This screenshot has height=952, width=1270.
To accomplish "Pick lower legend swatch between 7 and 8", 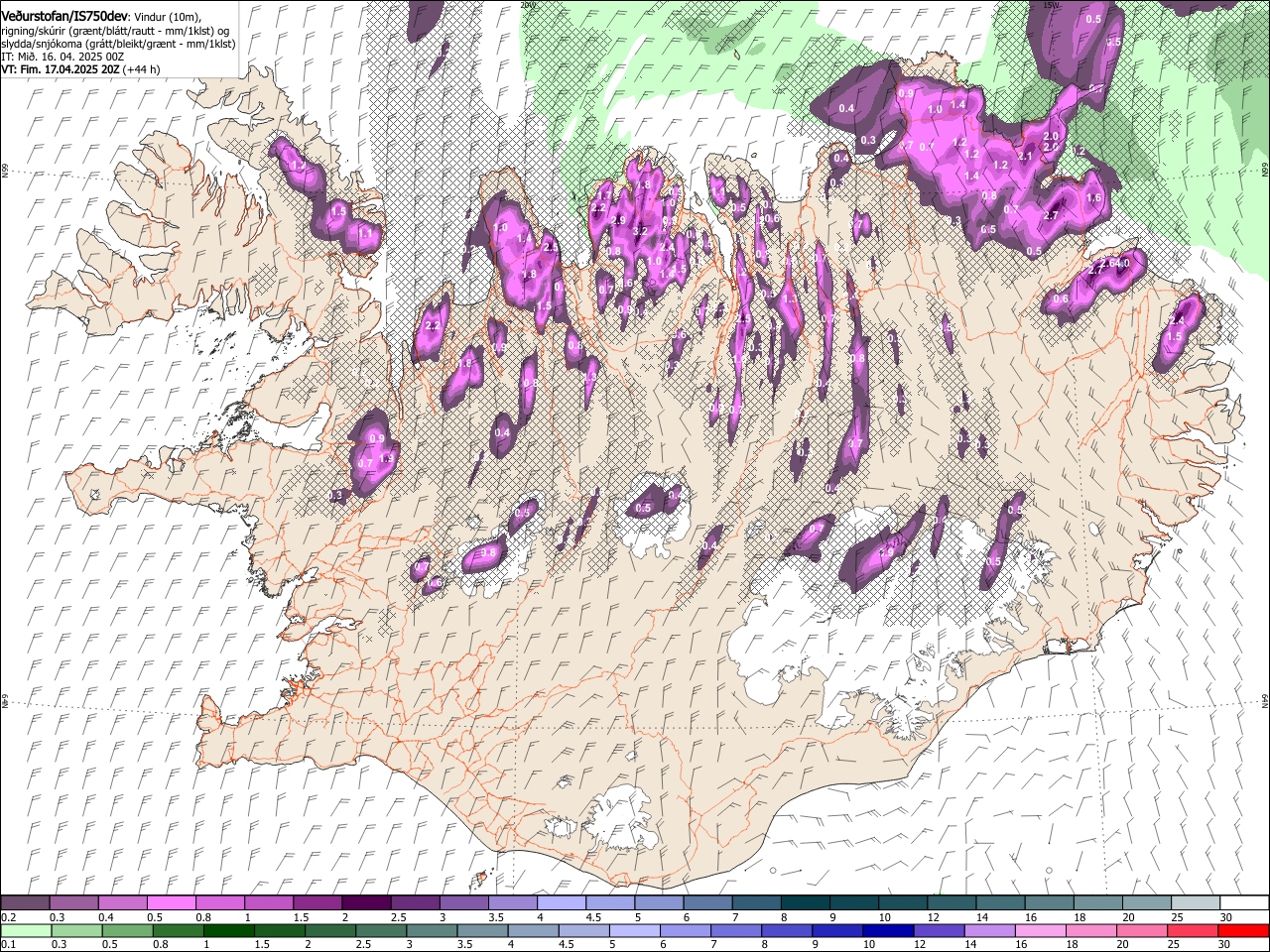I will coord(737,931).
